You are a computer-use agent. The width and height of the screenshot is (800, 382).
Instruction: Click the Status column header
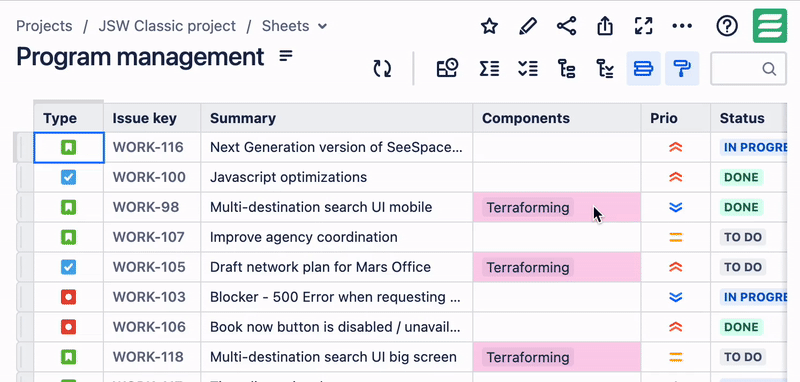[748, 118]
